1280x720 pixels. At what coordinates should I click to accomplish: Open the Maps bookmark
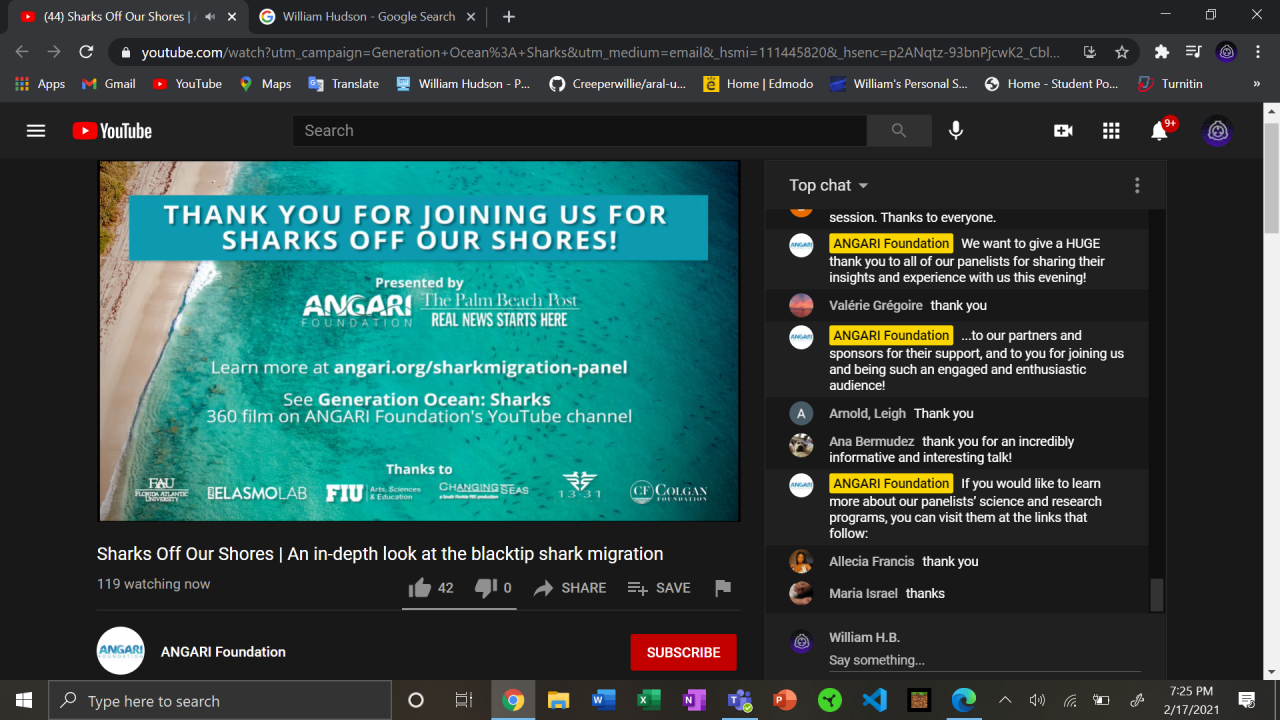pyautogui.click(x=265, y=84)
